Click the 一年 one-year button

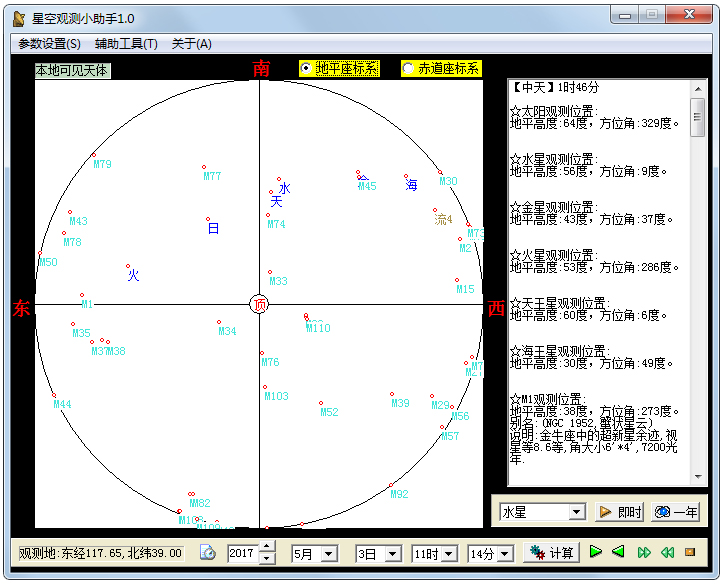point(676,512)
